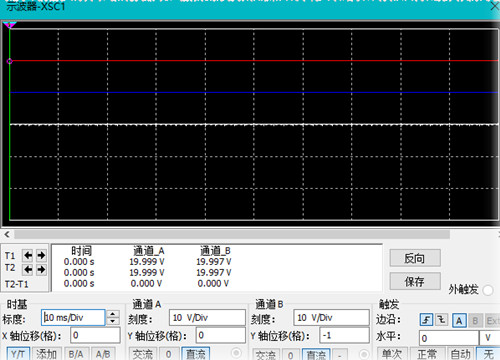Select the magenta T1 cursor marker at top
Image resolution: width=500 pixels, height=360 pixels.
pos(10,25)
